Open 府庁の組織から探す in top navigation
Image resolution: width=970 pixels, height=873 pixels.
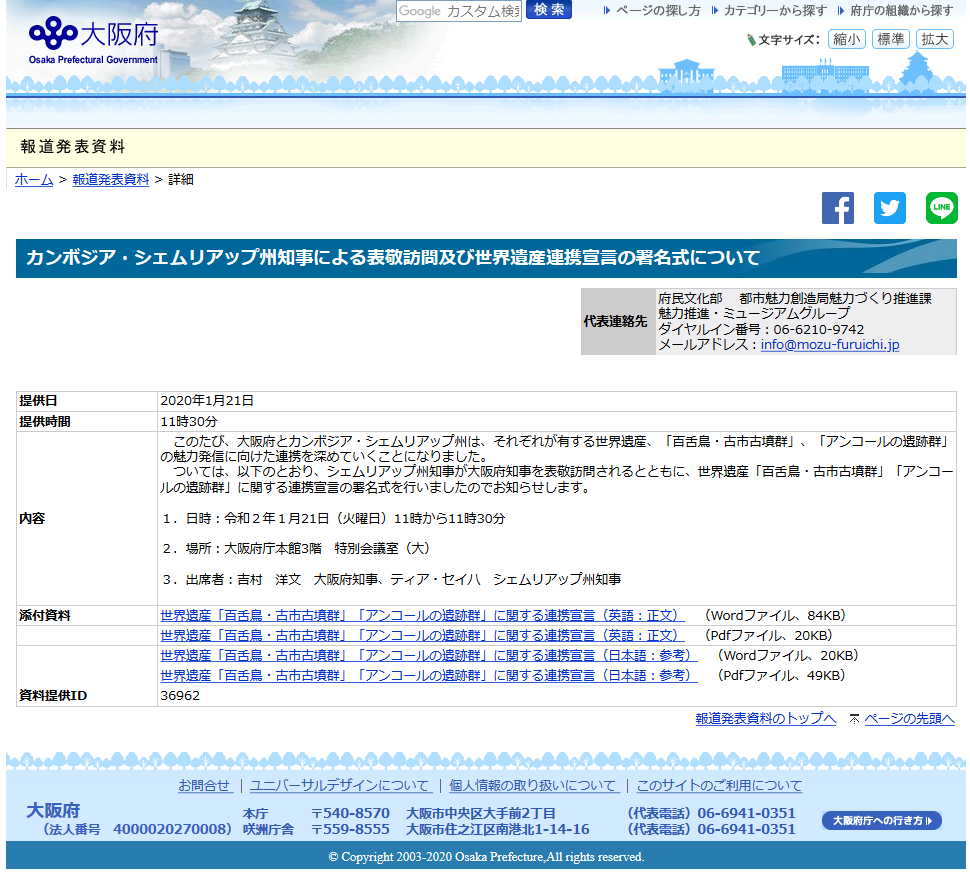901,11
